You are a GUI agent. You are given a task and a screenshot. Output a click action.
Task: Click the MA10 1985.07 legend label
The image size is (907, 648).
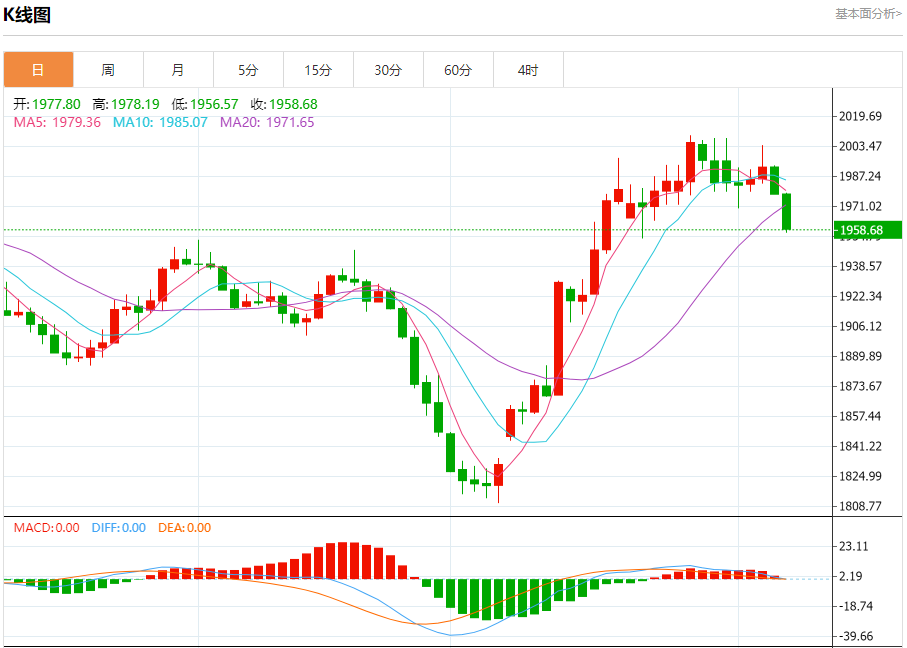pos(160,122)
